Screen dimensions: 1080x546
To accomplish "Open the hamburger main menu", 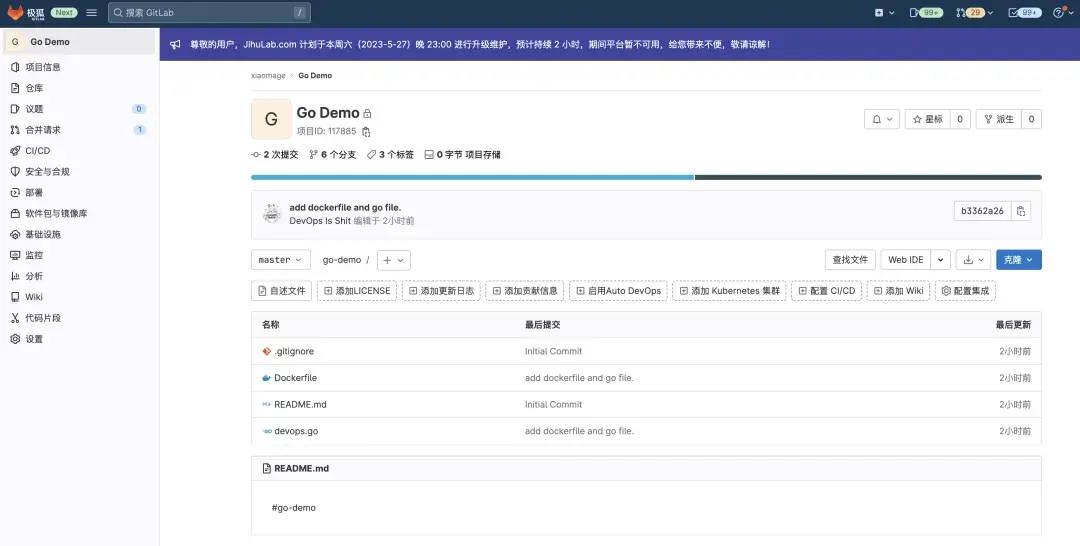I will [x=92, y=12].
